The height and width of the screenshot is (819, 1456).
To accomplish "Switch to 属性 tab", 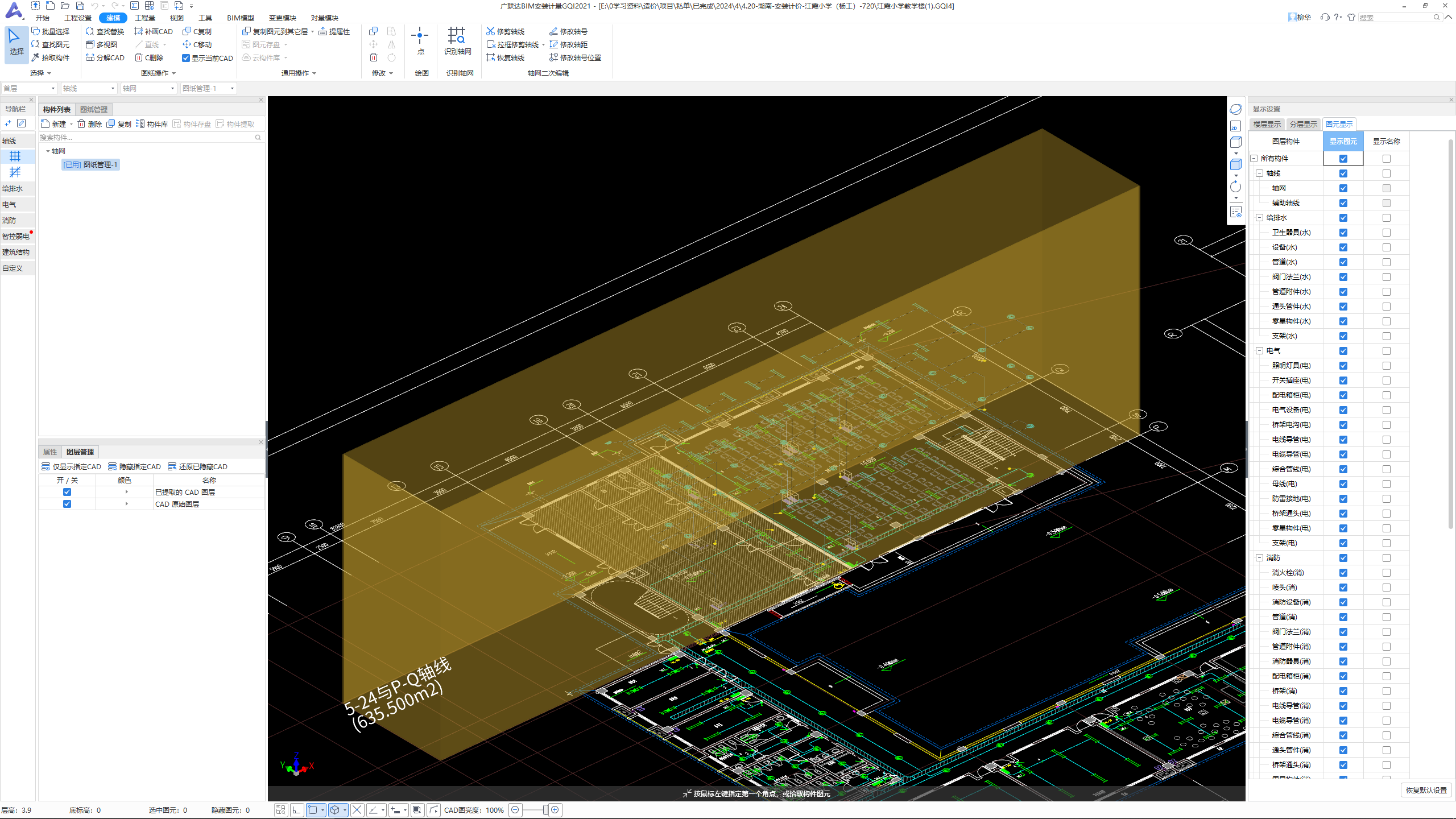I will pyautogui.click(x=50, y=452).
